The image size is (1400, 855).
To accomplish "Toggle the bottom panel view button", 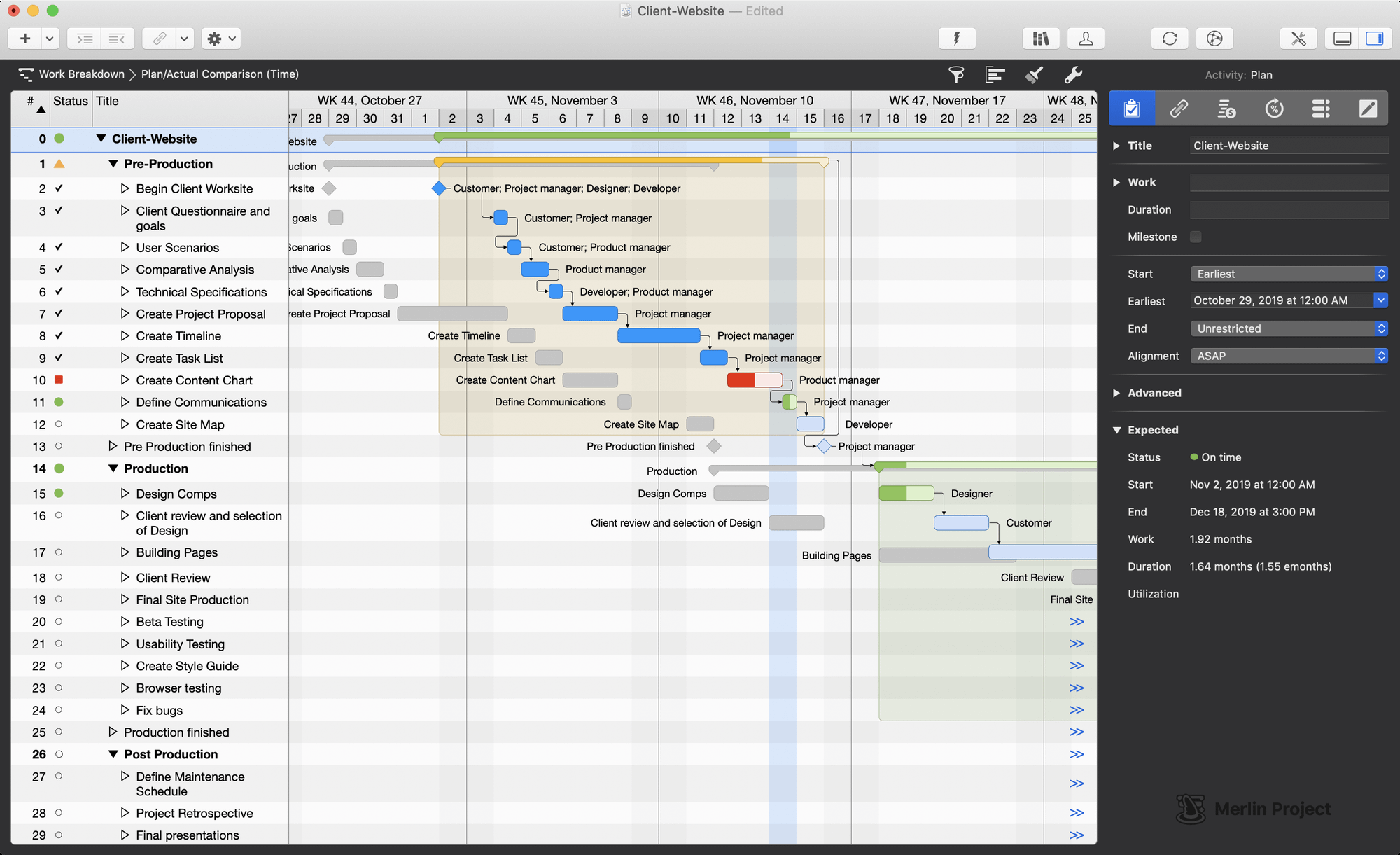I will pos(1342,39).
